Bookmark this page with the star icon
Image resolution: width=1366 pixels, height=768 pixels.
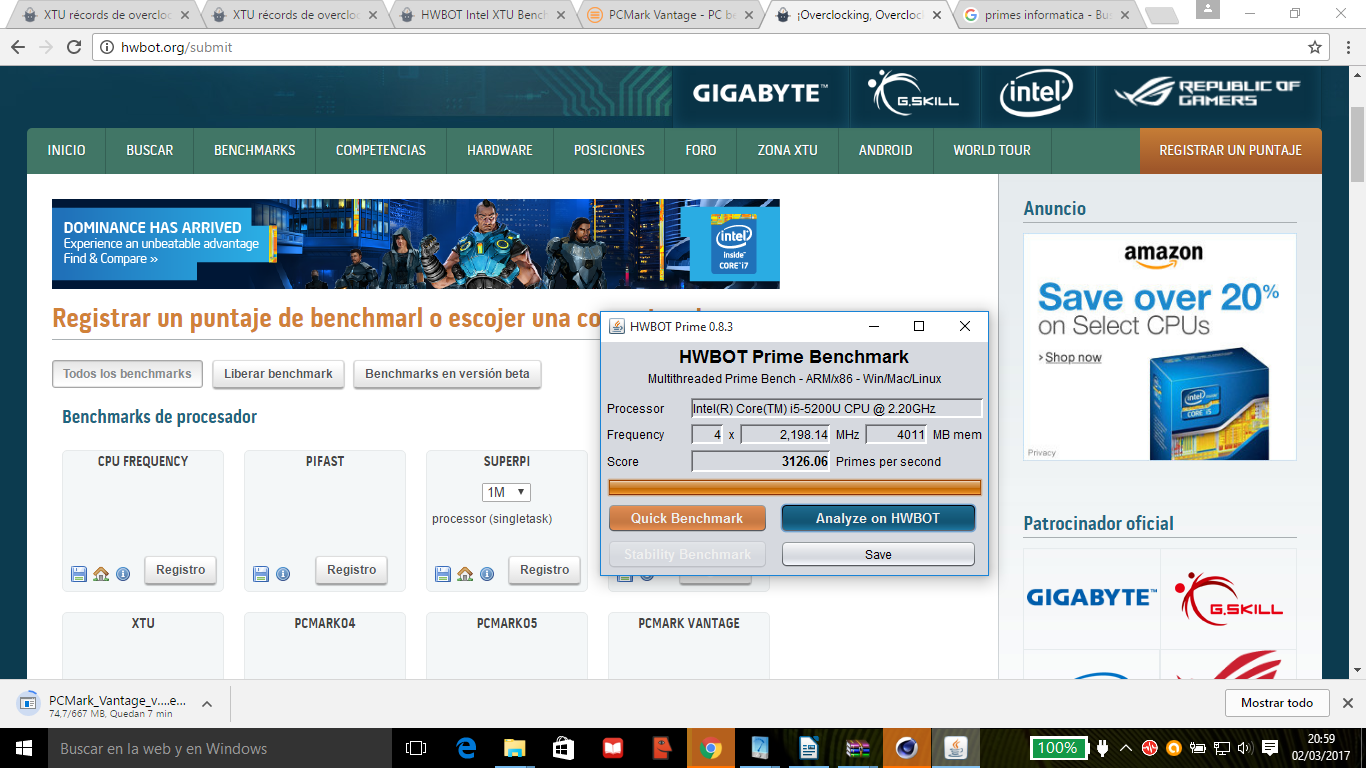coord(1315,47)
